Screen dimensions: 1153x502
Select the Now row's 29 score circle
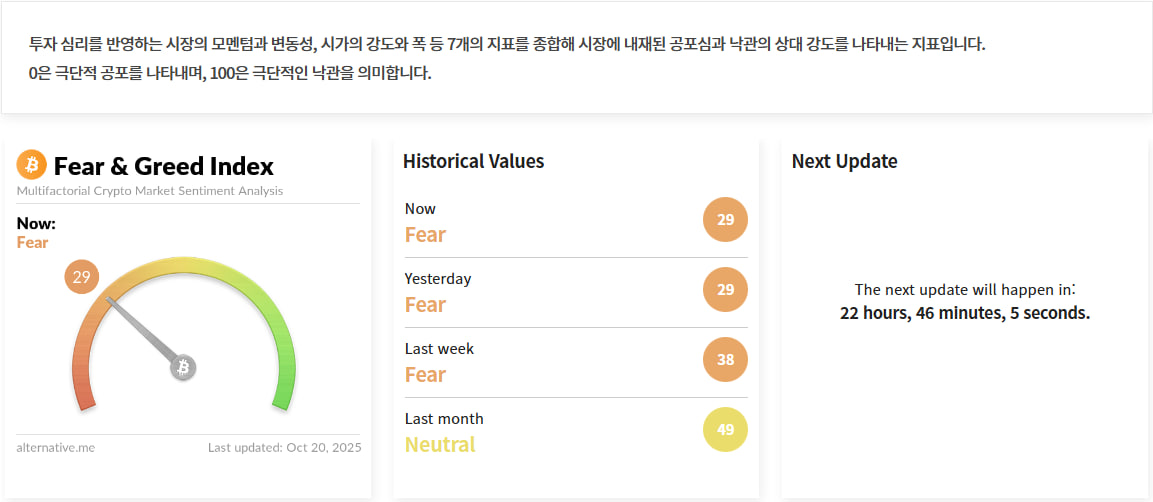click(x=725, y=220)
